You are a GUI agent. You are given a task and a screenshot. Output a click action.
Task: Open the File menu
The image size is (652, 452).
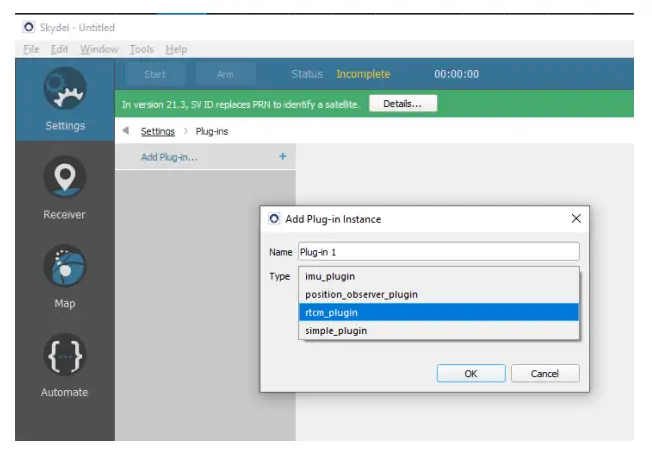click(x=31, y=49)
